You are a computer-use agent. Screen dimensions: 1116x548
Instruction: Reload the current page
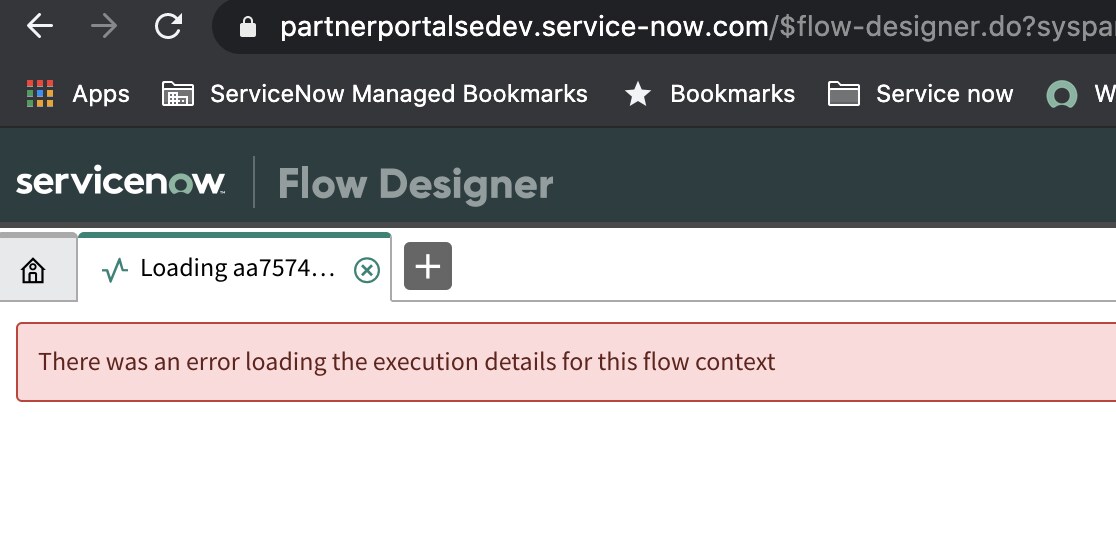pos(168,27)
